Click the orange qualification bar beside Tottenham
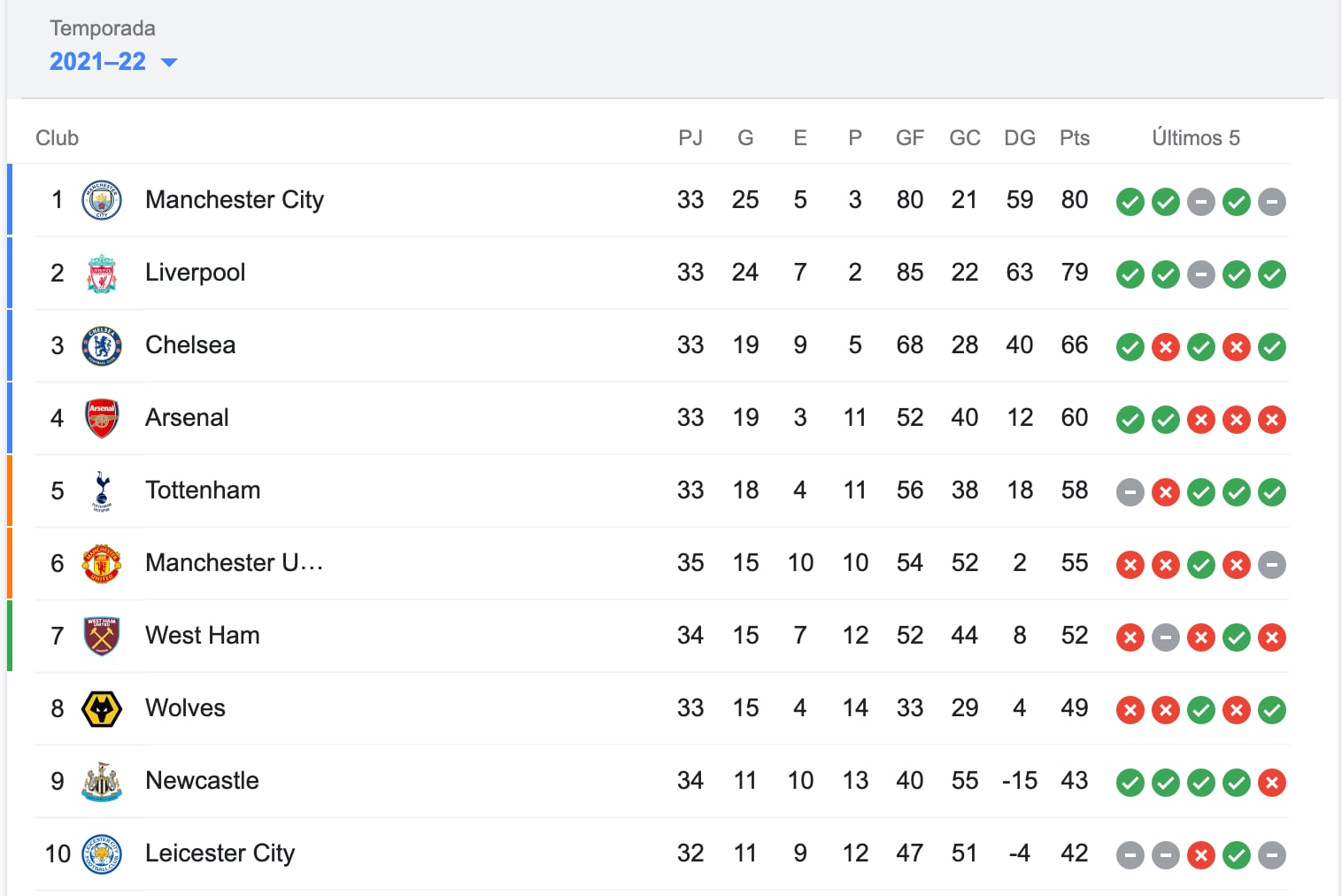 9,490
